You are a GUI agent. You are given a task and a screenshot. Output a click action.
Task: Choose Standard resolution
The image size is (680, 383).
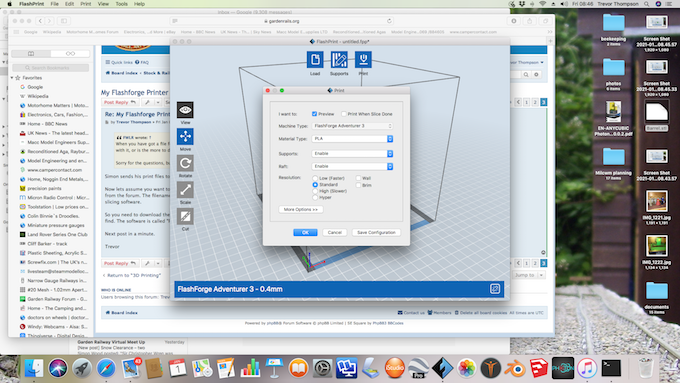pos(315,185)
